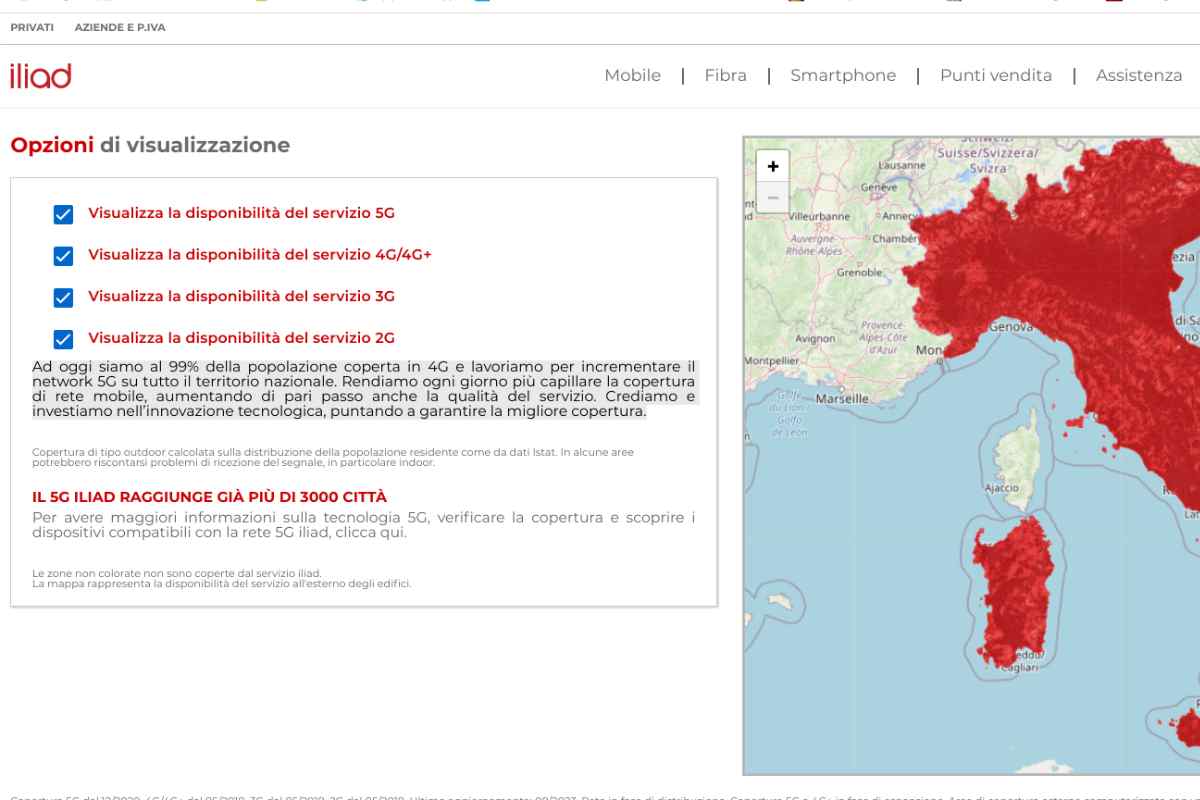Zoom out of the coverage map

click(x=773, y=197)
